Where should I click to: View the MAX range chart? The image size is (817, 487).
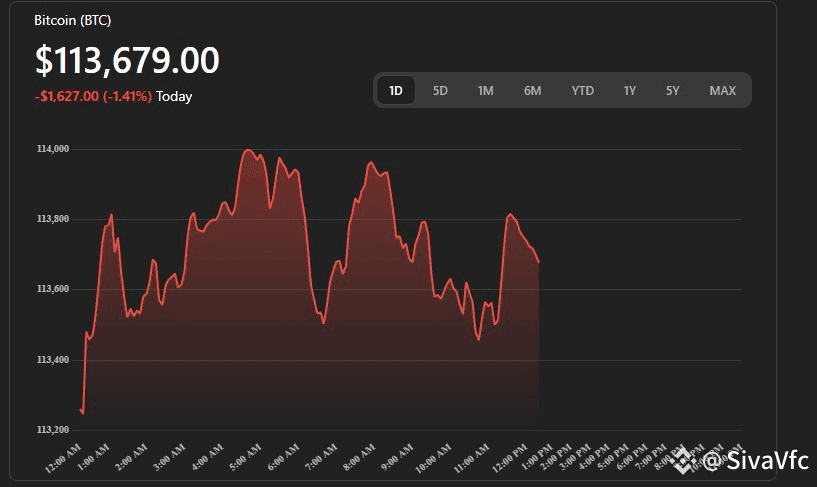pos(723,91)
